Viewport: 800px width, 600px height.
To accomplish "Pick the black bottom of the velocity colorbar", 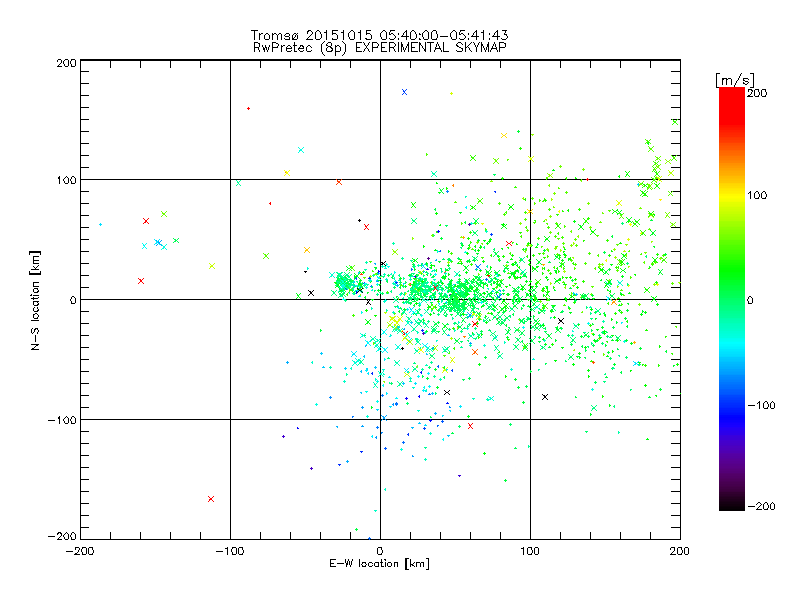I will [732, 503].
